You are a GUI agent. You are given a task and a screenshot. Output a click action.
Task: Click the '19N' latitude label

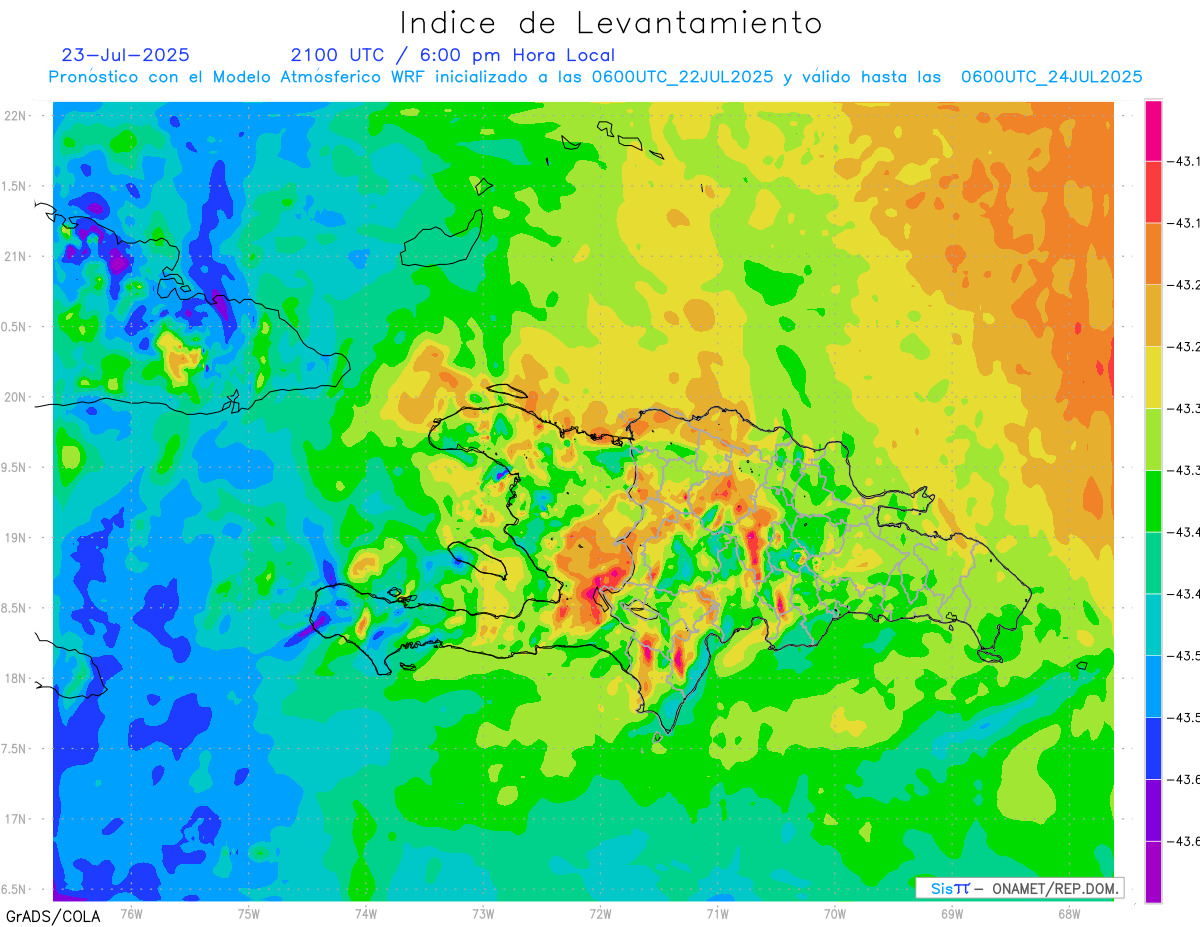click(15, 538)
